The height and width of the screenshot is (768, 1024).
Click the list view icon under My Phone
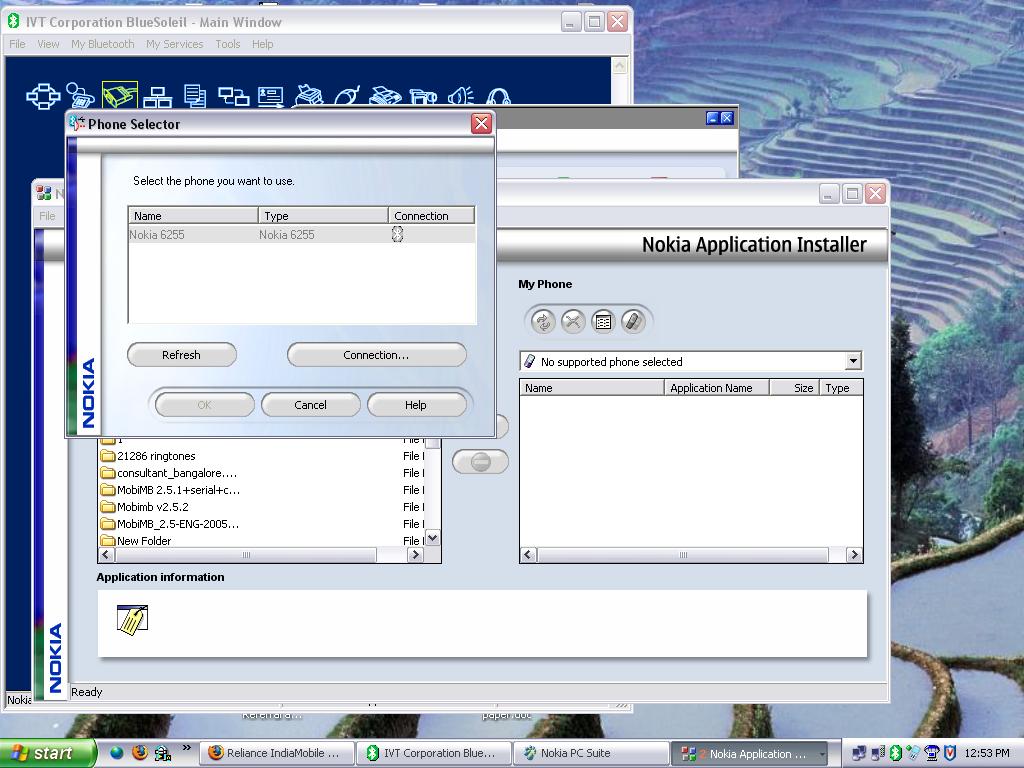pos(603,321)
